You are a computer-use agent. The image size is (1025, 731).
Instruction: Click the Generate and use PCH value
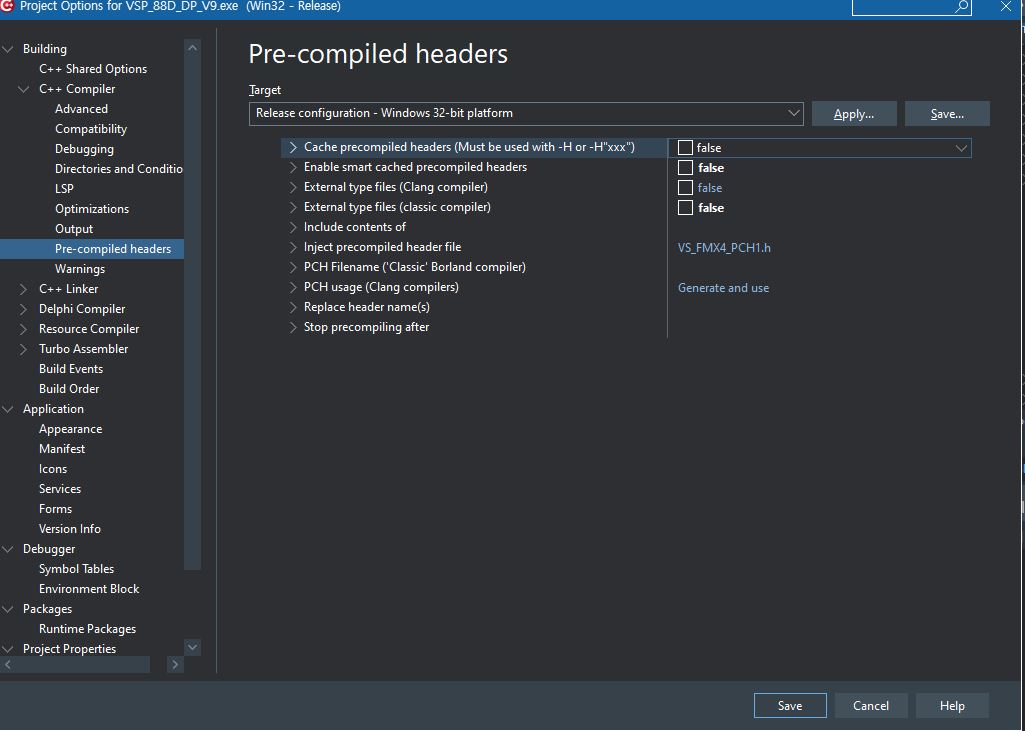[723, 288]
